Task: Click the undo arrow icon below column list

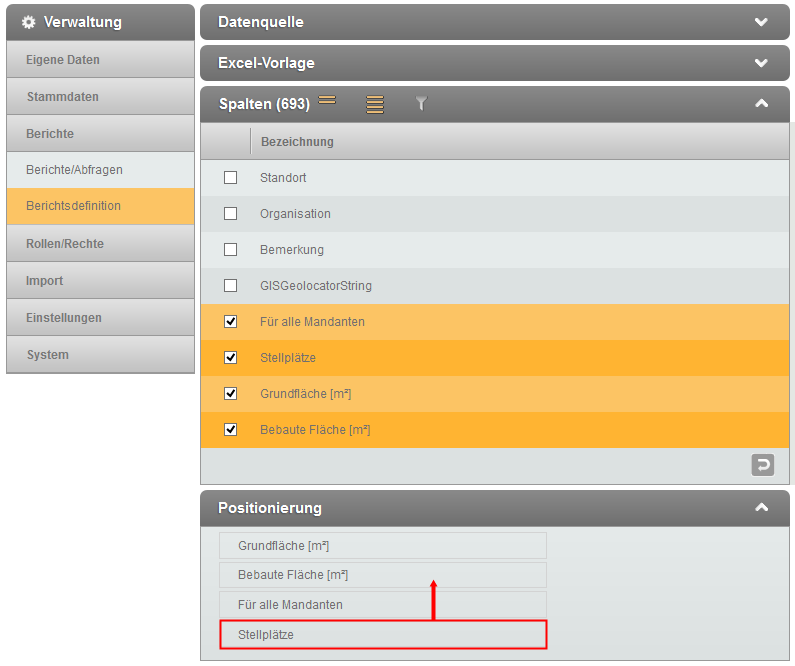Action: pyautogui.click(x=763, y=465)
